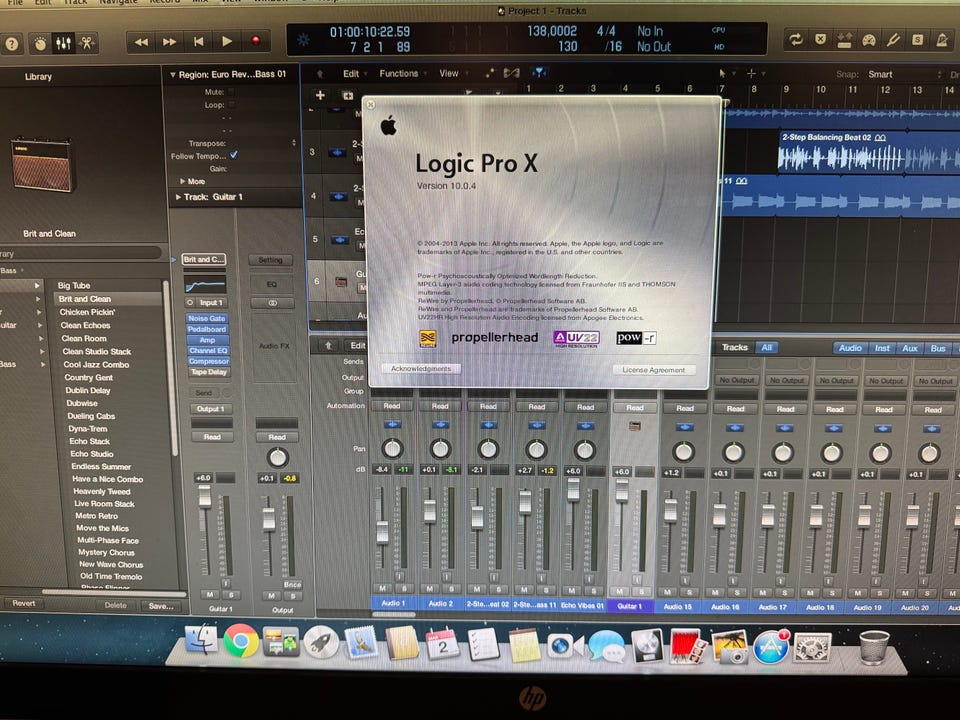Select the Bus filter tab in mixer
The width and height of the screenshot is (960, 720).
tap(938, 348)
